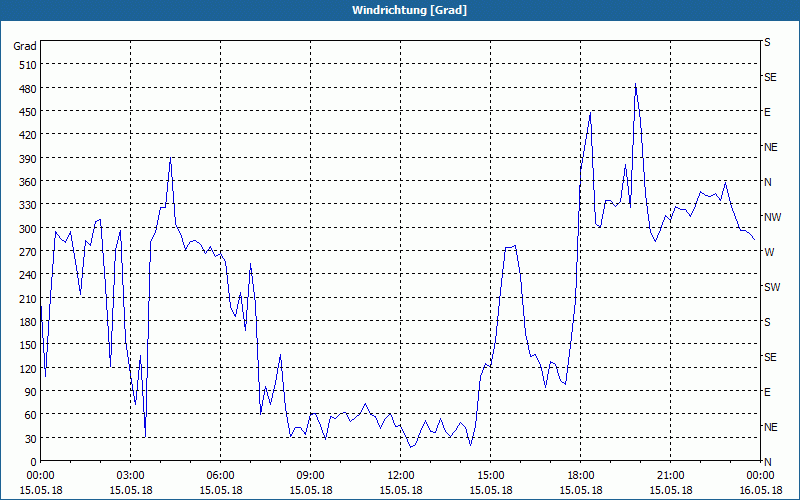Click the 450 degree axis value
The image size is (800, 500).
click(x=28, y=112)
